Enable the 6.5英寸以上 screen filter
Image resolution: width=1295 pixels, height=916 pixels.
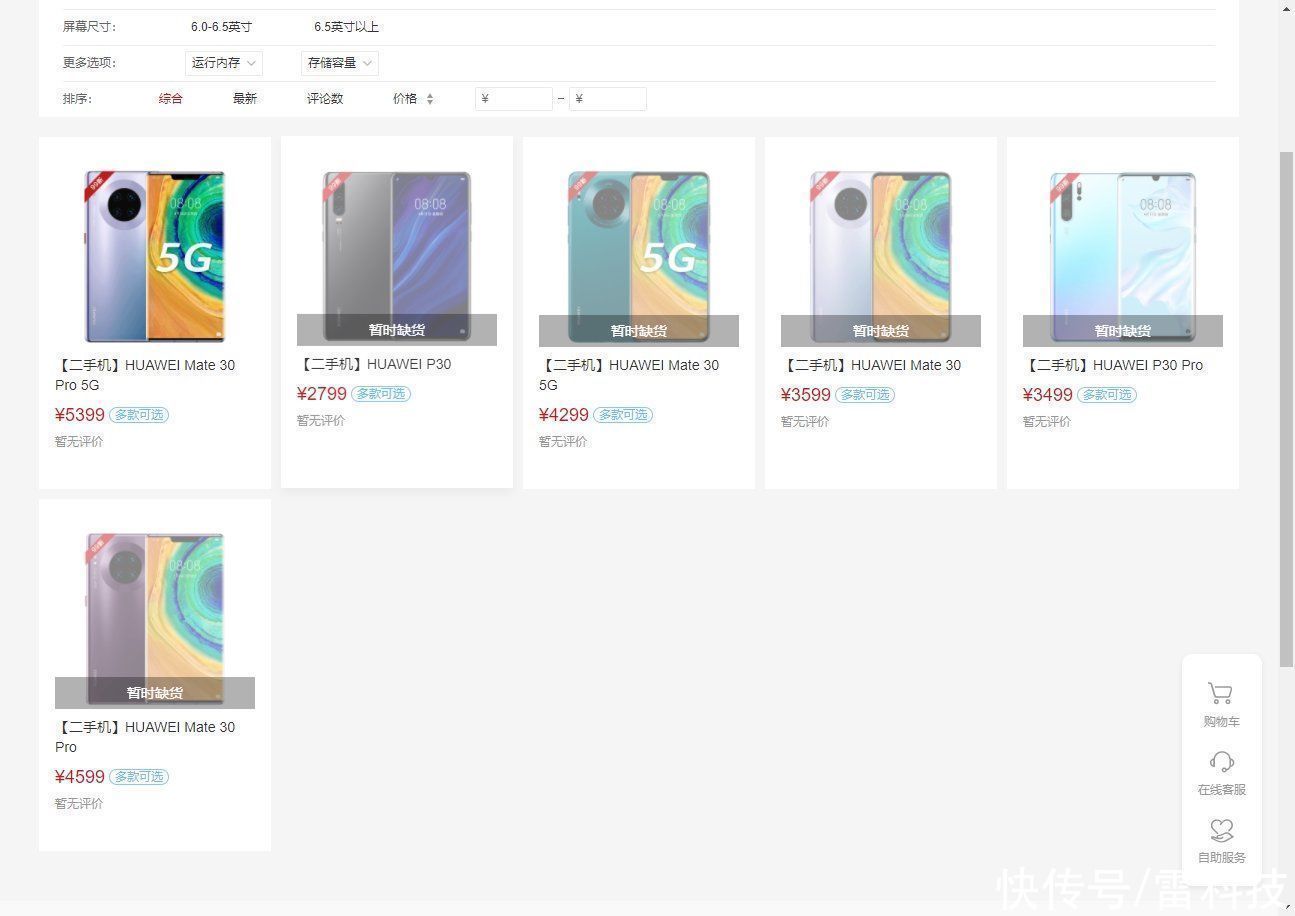[347, 27]
